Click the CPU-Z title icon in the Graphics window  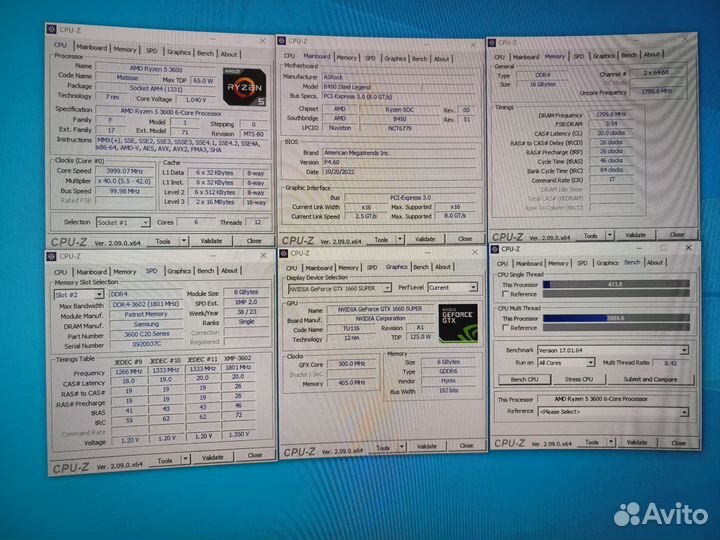pos(284,253)
